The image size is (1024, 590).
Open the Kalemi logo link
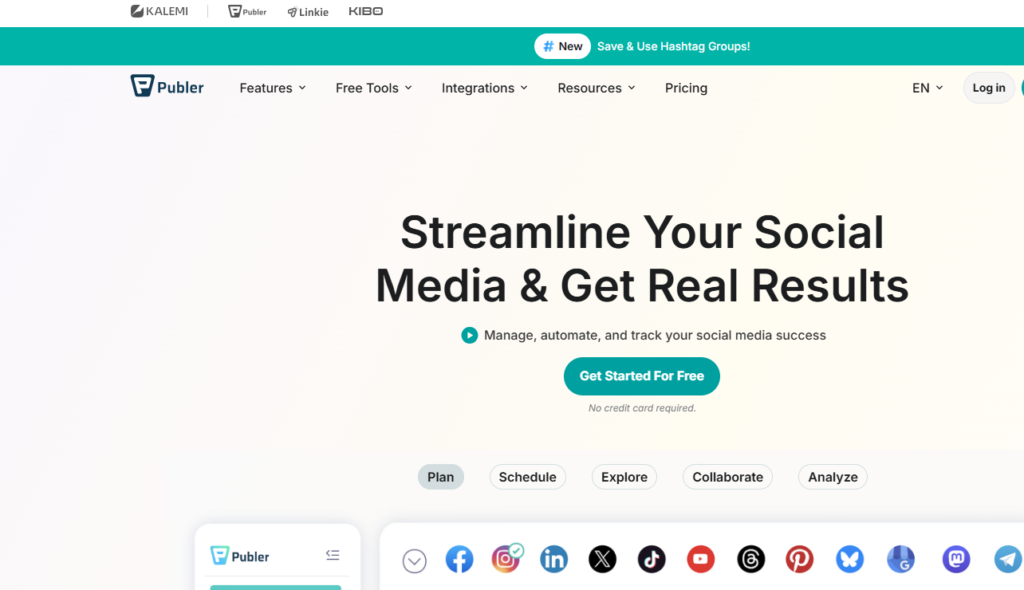pyautogui.click(x=159, y=11)
